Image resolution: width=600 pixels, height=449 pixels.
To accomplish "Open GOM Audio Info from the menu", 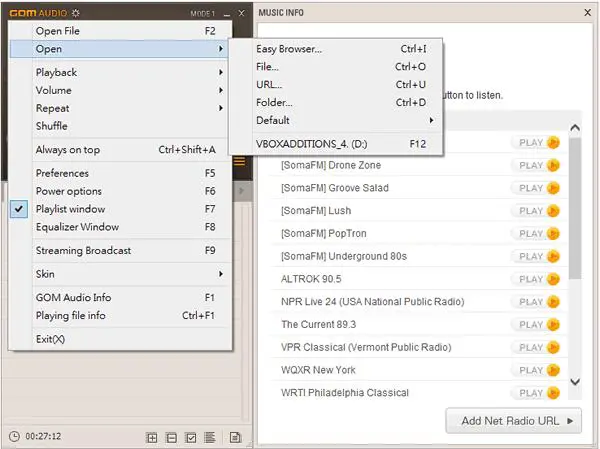I will tap(121, 297).
